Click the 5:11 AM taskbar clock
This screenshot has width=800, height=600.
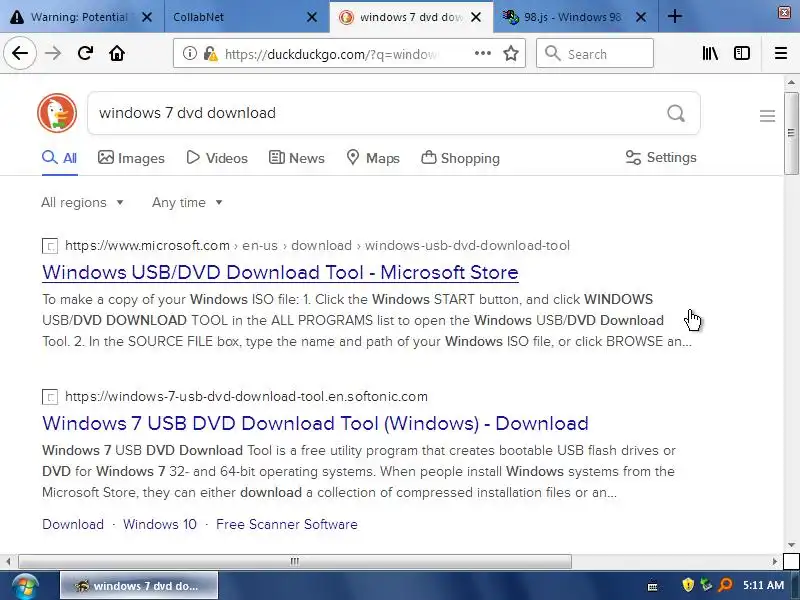tap(763, 585)
